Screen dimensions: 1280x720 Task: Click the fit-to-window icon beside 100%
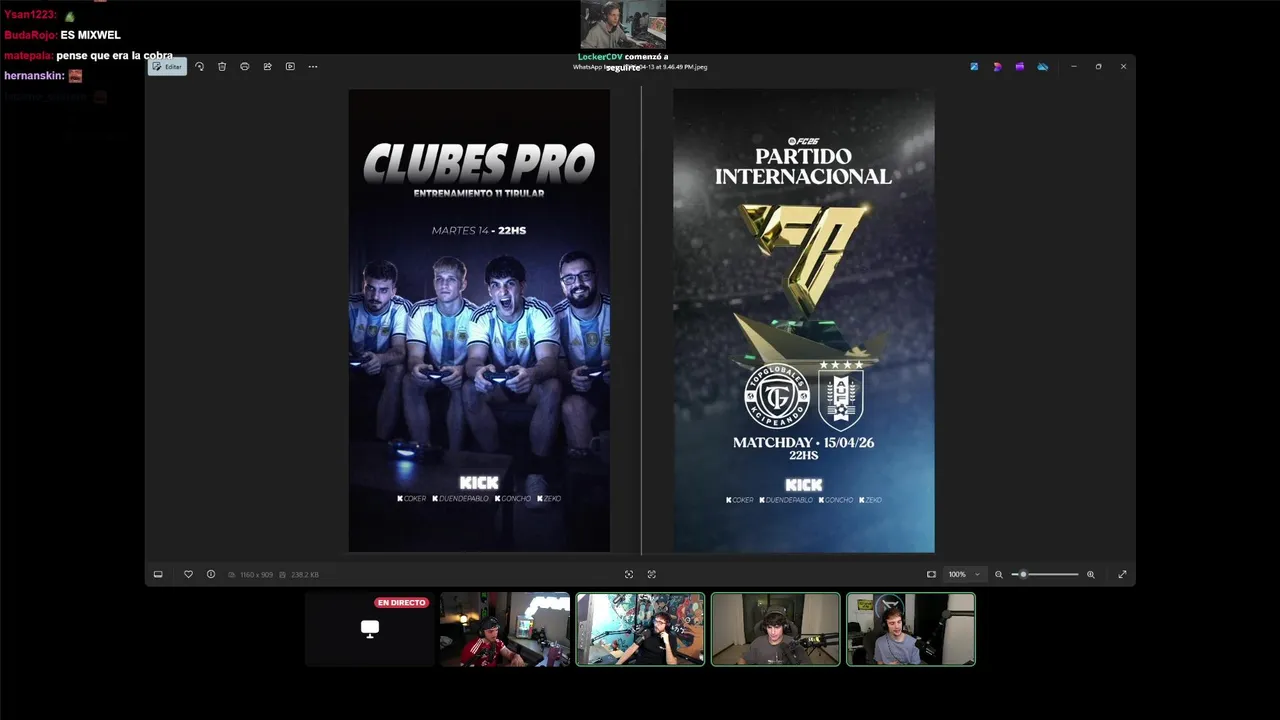931,574
